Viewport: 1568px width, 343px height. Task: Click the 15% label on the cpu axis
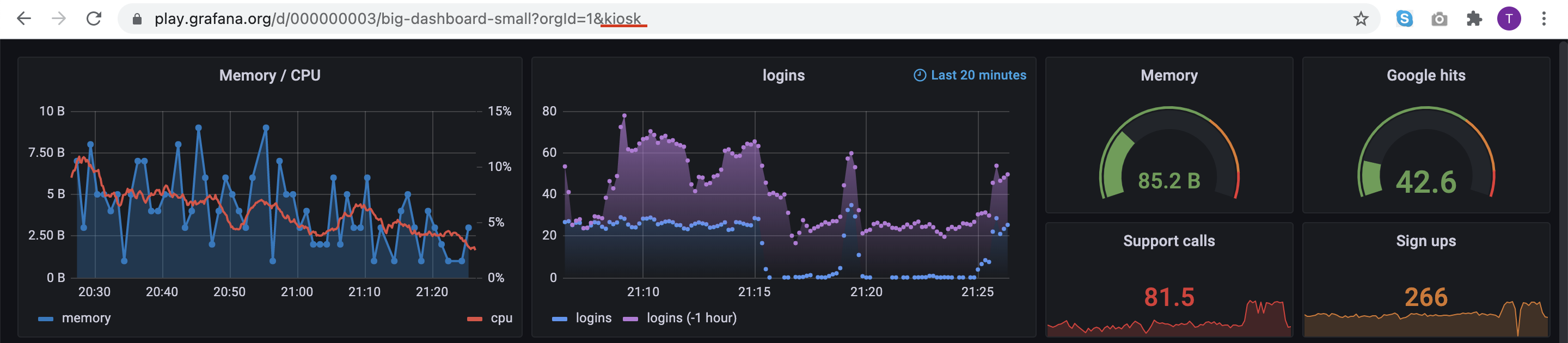(499, 111)
